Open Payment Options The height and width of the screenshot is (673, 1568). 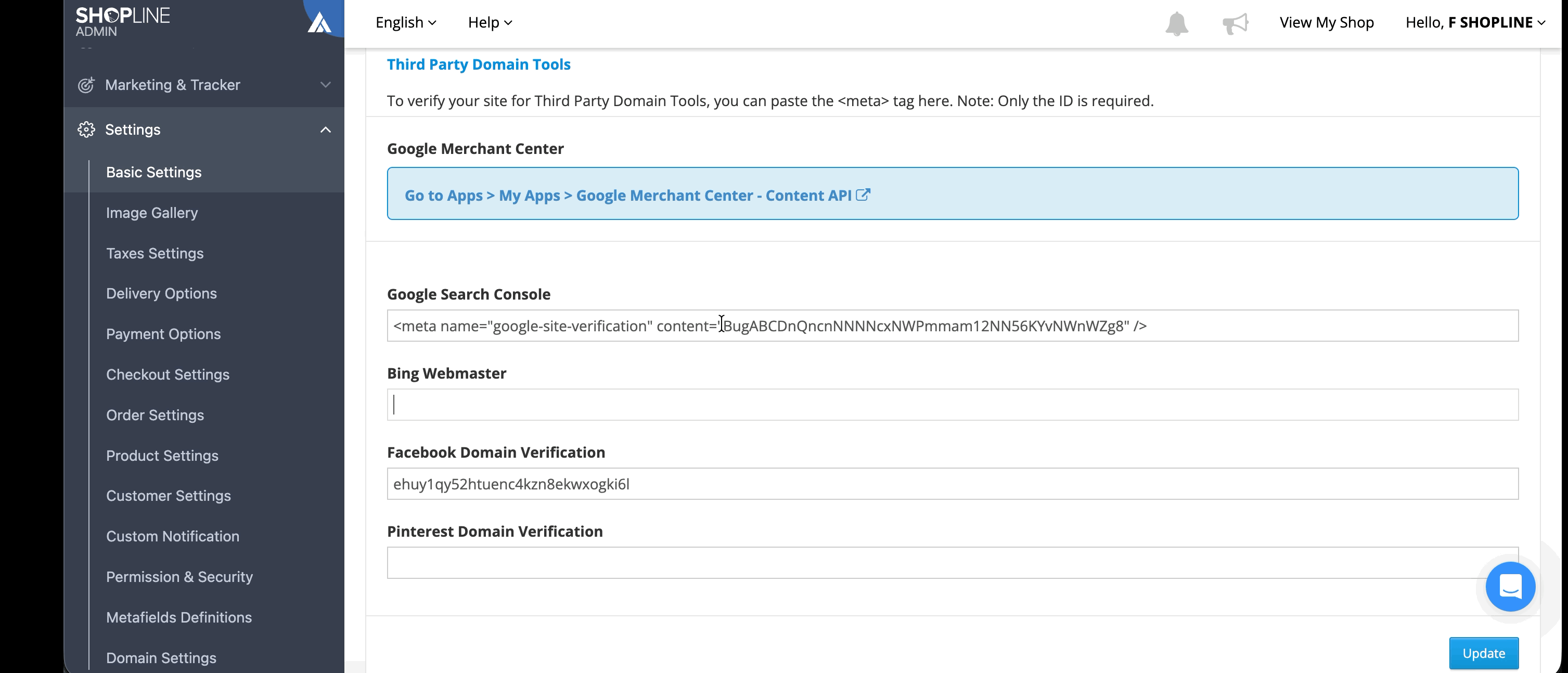pos(163,334)
